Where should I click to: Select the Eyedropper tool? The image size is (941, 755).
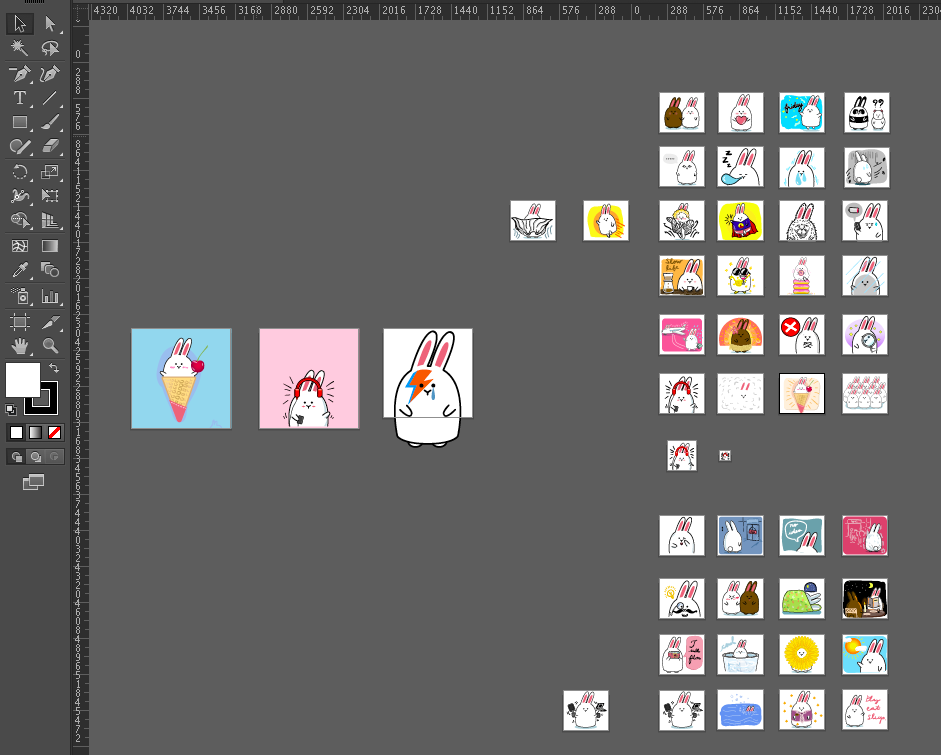click(x=20, y=271)
